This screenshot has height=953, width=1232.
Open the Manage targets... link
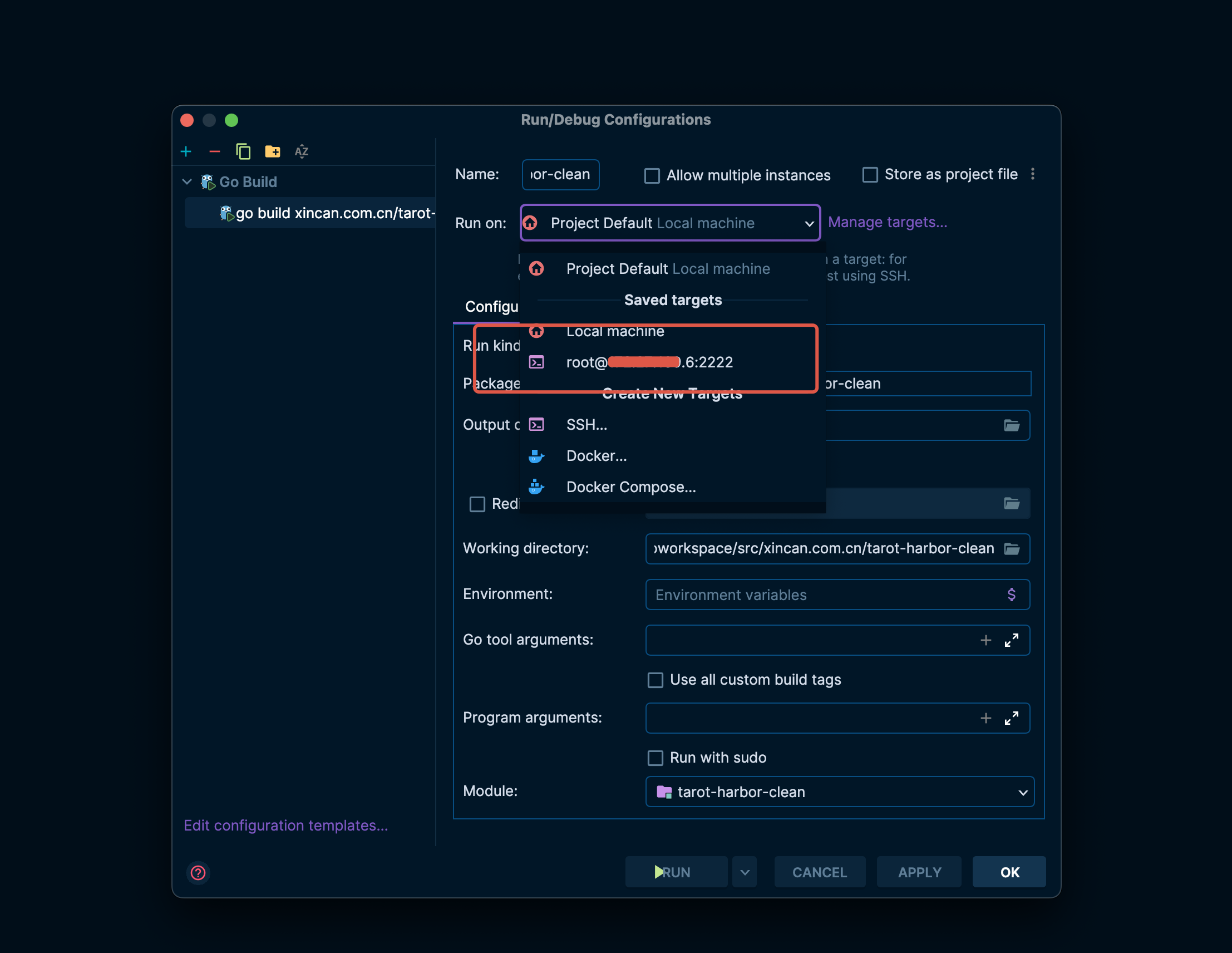888,222
